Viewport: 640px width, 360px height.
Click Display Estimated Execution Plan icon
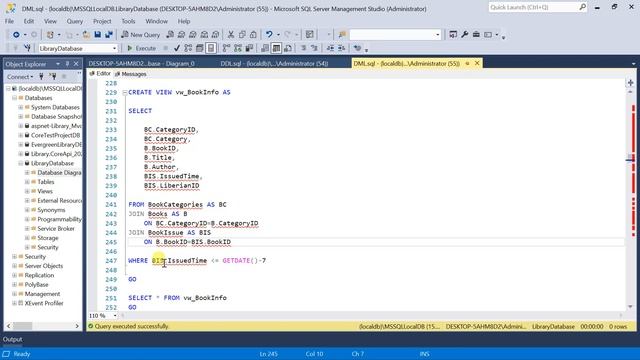click(188, 48)
